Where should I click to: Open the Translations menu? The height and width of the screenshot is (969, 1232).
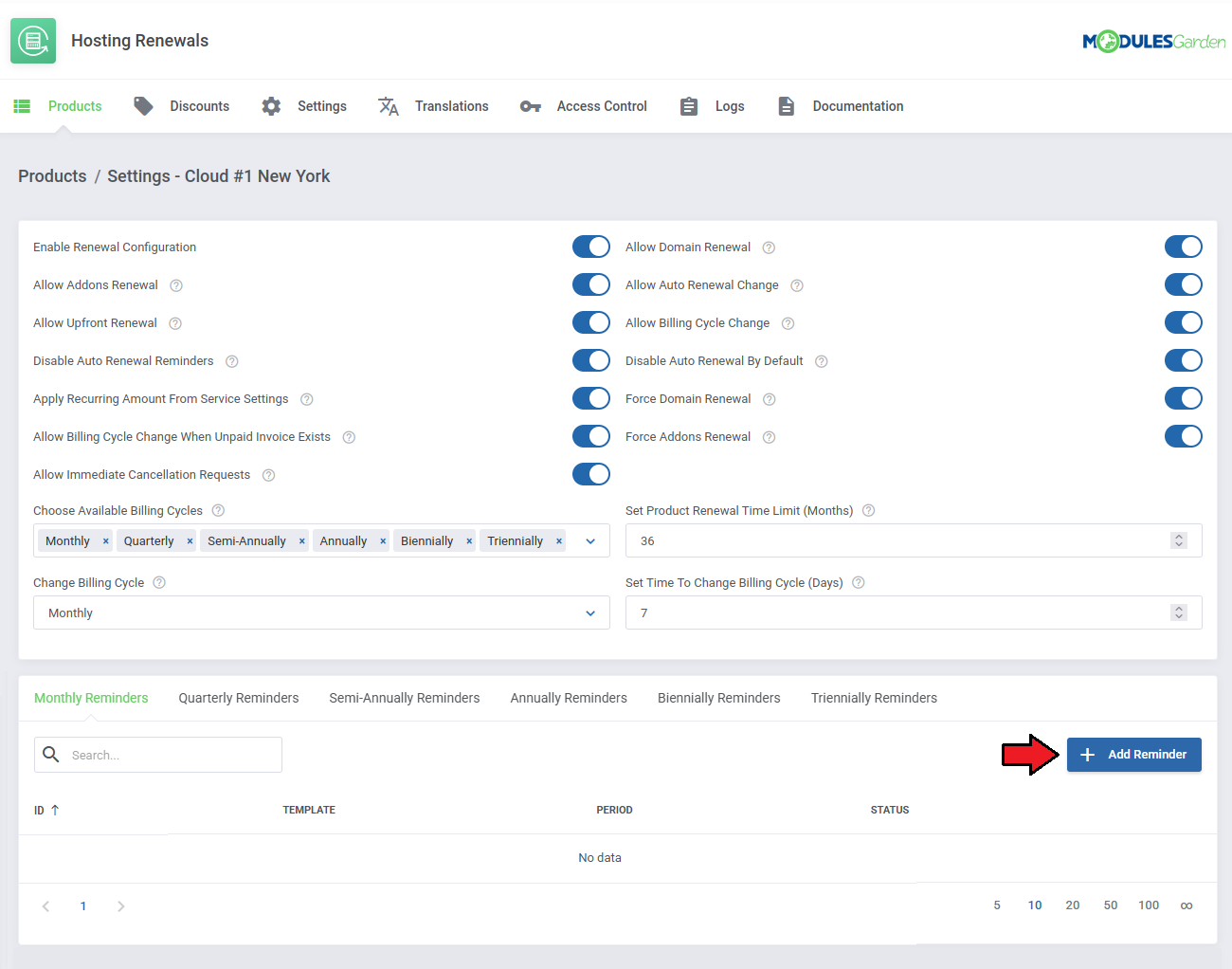433,106
